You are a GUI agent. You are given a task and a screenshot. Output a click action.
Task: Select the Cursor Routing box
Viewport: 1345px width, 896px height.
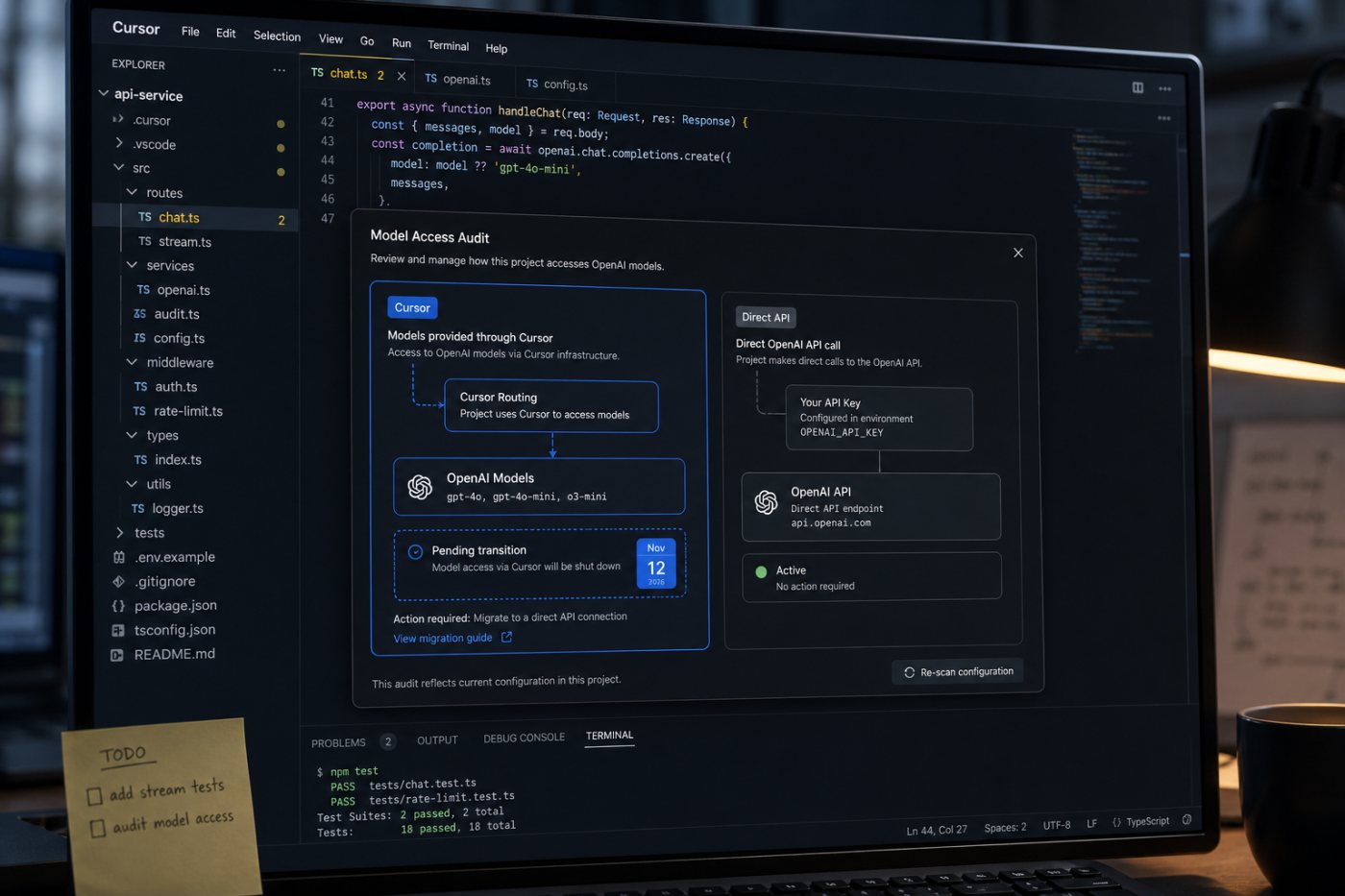pos(551,406)
